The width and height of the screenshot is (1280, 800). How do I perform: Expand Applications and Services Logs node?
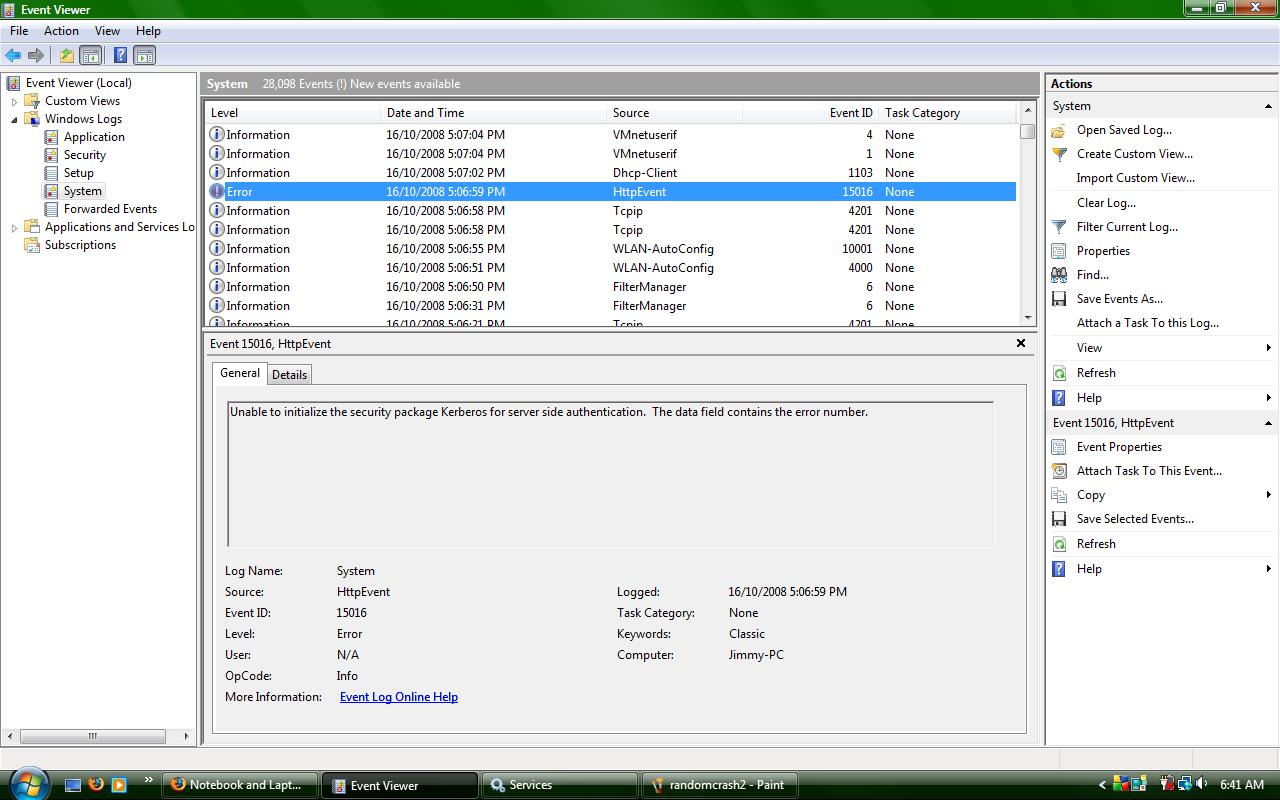[14, 227]
